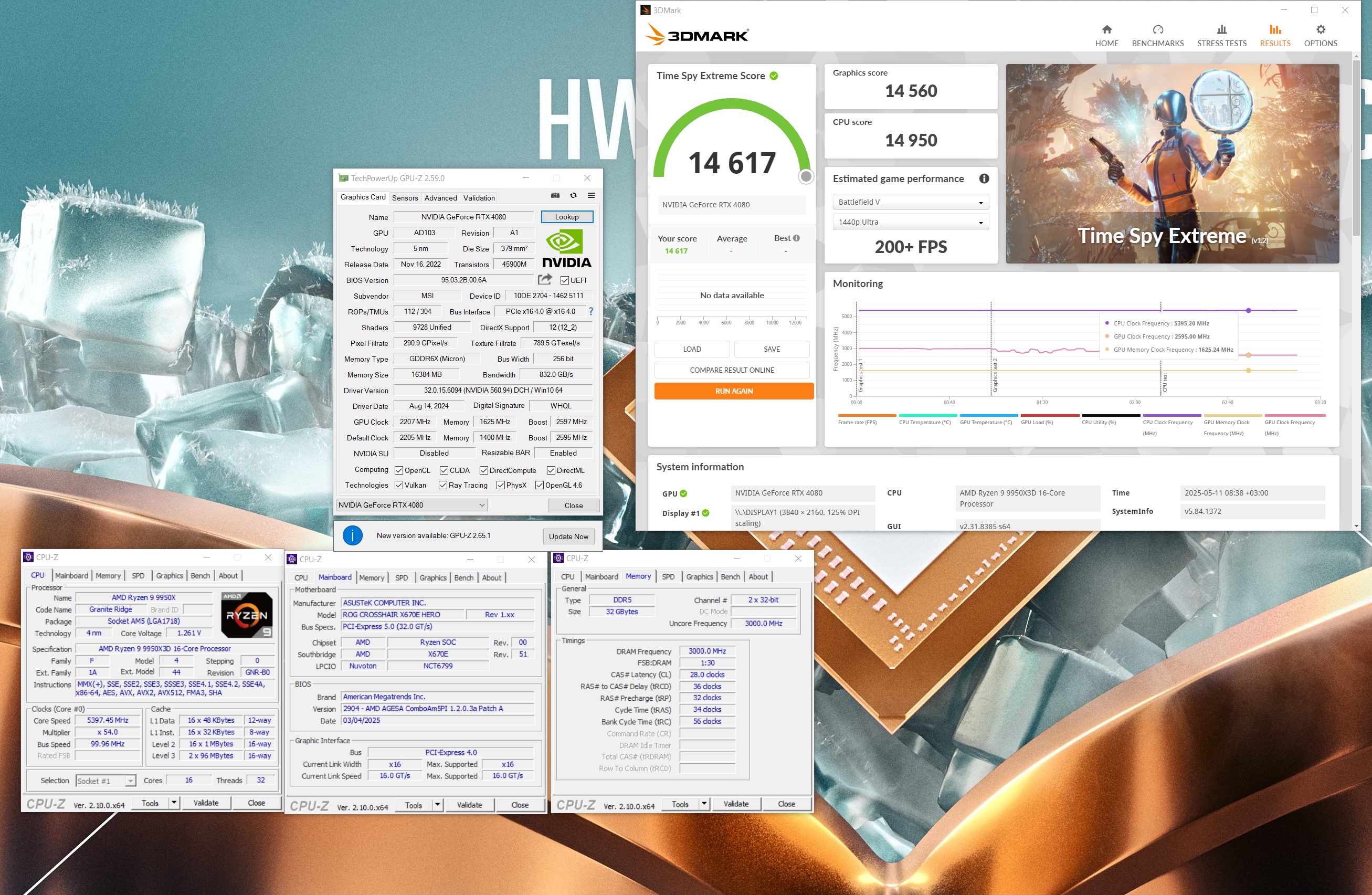Click the green check beside Display #1
This screenshot has height=895, width=1372.
[705, 513]
